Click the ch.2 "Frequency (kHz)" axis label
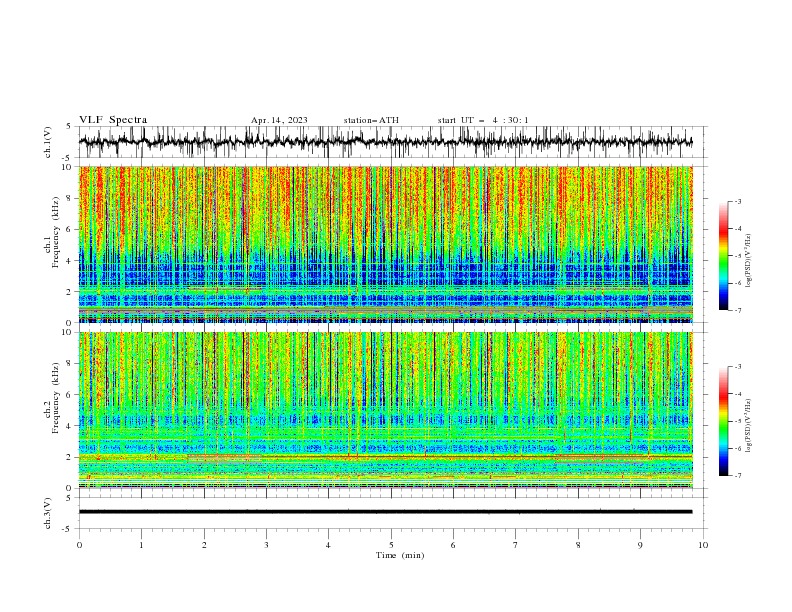Screen dimensions: 792x612 click(x=56, y=398)
